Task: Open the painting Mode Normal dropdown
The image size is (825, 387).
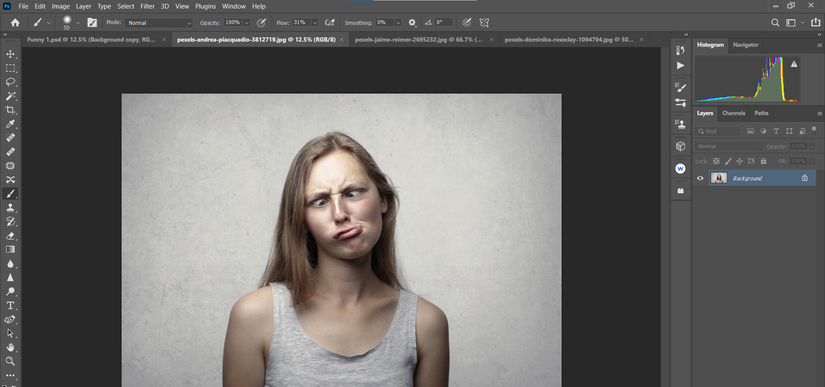Action: point(159,23)
